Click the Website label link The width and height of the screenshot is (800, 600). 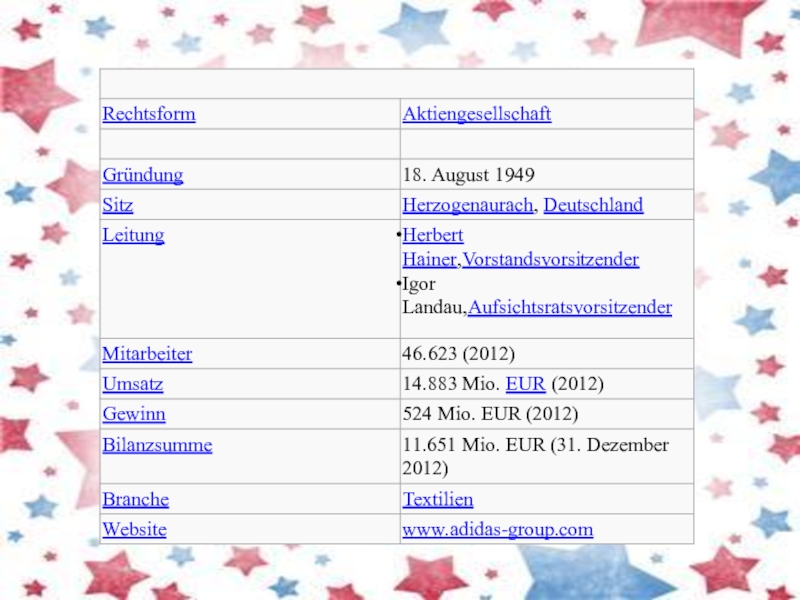134,530
